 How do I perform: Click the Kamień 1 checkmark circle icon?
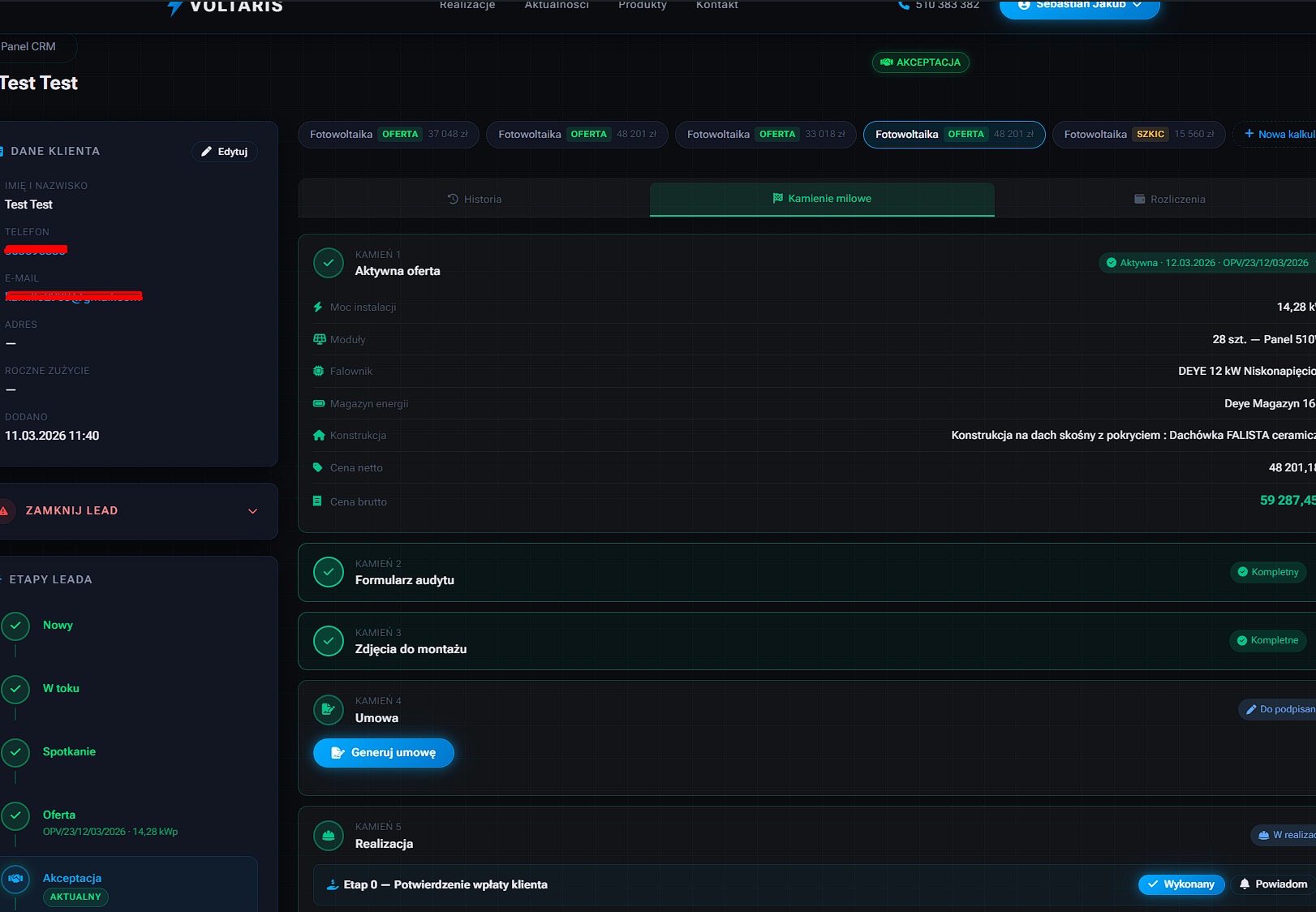329,263
